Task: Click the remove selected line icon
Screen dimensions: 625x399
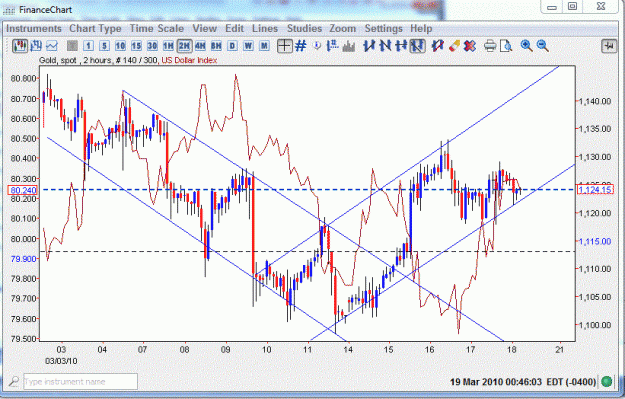Action: click(x=438, y=46)
